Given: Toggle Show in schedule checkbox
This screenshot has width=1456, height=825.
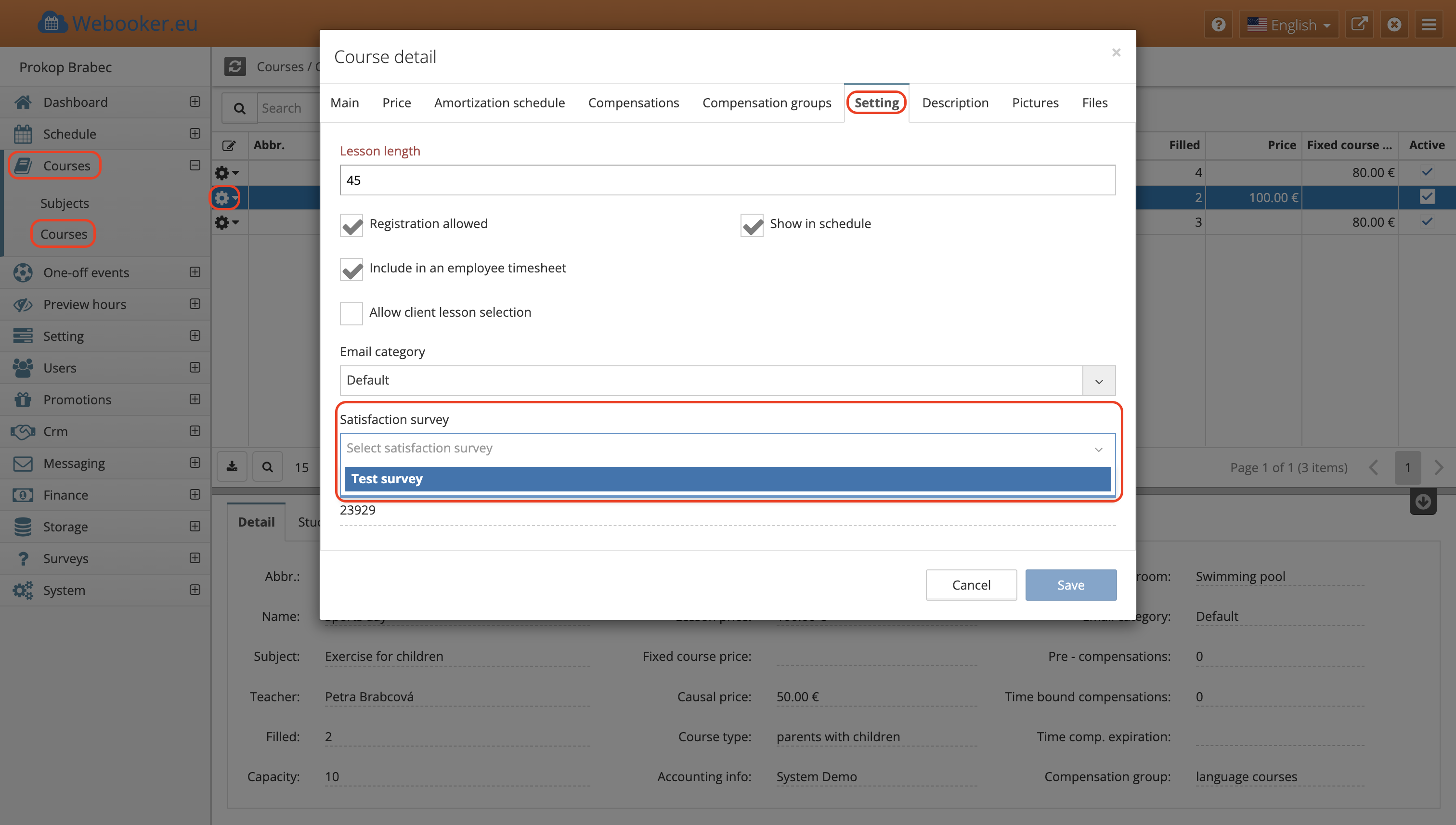Looking at the screenshot, I should 752,225.
